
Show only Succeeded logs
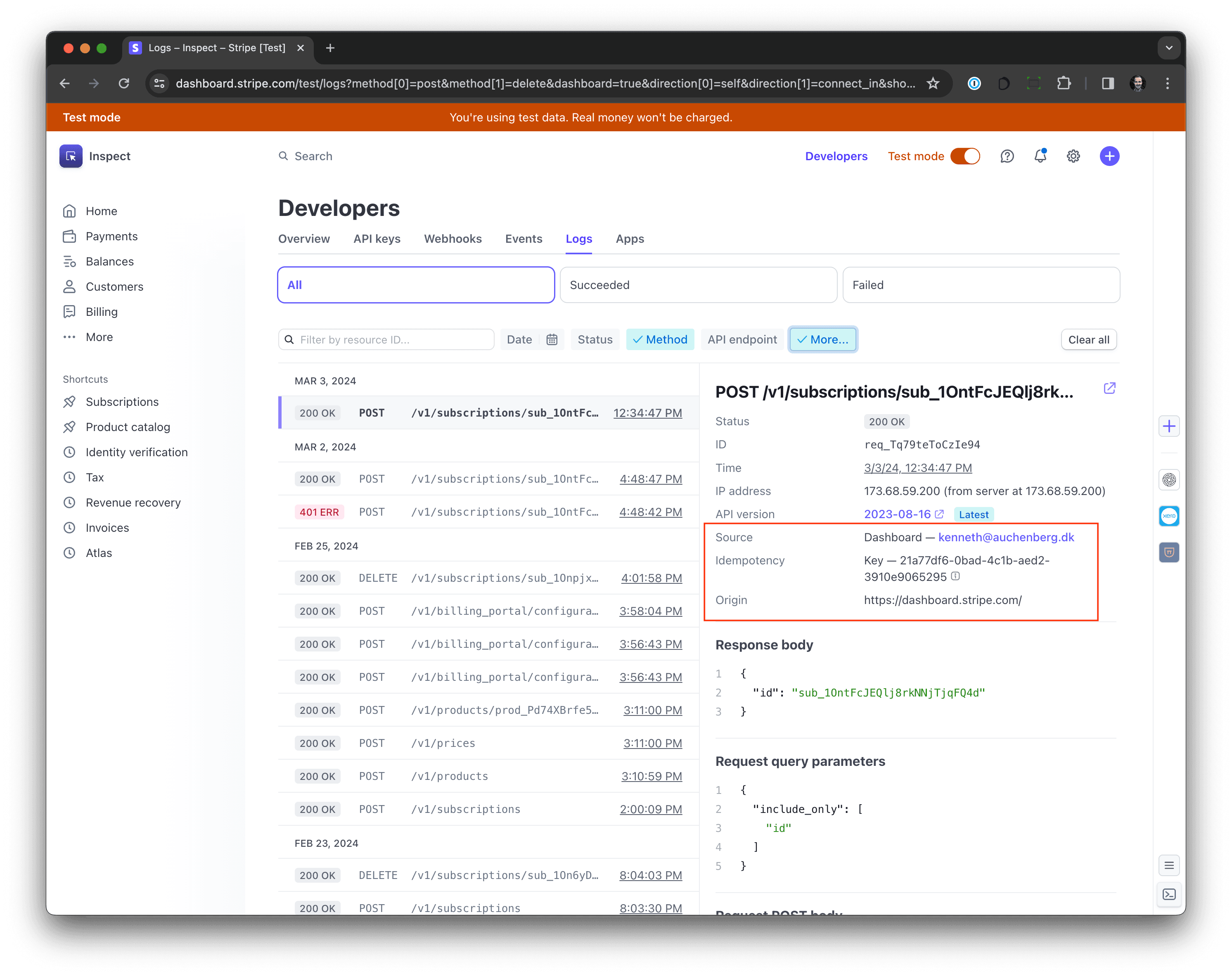(x=698, y=284)
